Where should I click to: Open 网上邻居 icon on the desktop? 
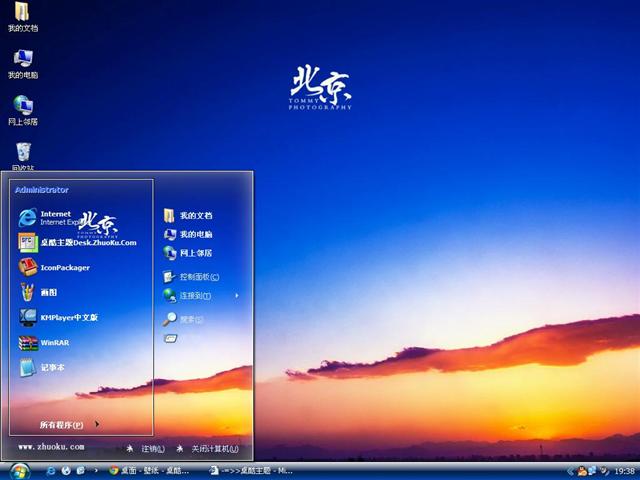pos(23,110)
